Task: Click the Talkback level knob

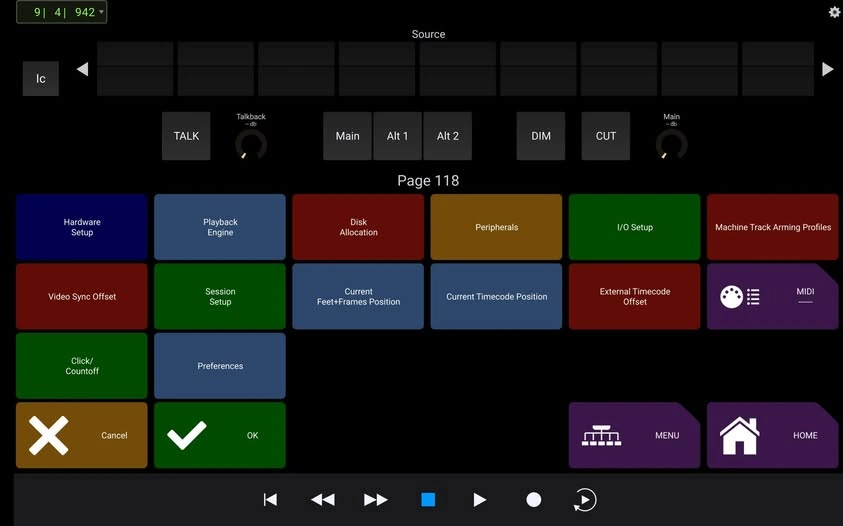Action: tap(251, 146)
